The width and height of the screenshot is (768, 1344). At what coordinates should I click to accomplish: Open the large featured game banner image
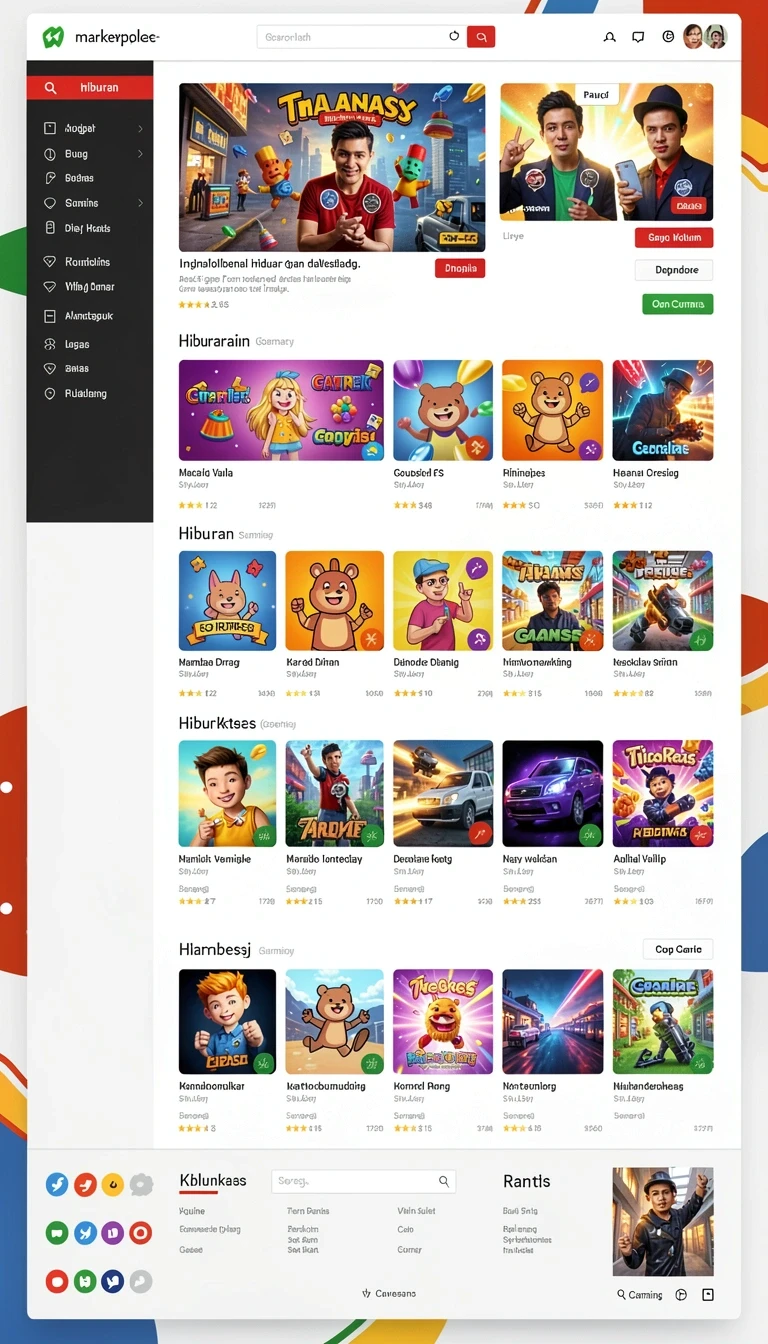click(332, 167)
